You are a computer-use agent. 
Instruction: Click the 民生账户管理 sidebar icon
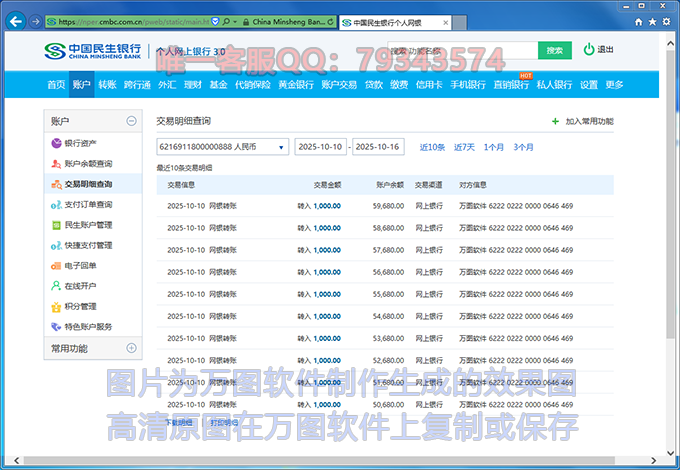pyautogui.click(x=55, y=225)
